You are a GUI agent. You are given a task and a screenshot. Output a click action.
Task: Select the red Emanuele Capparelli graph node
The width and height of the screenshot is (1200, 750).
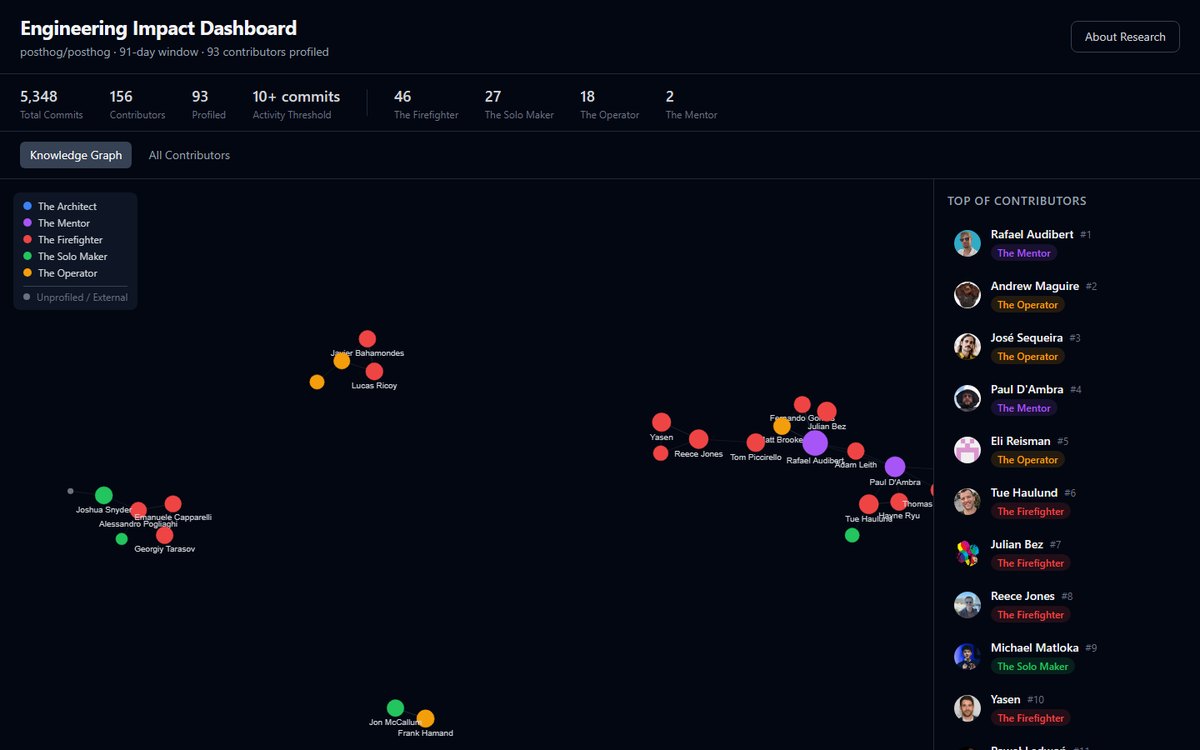173,504
